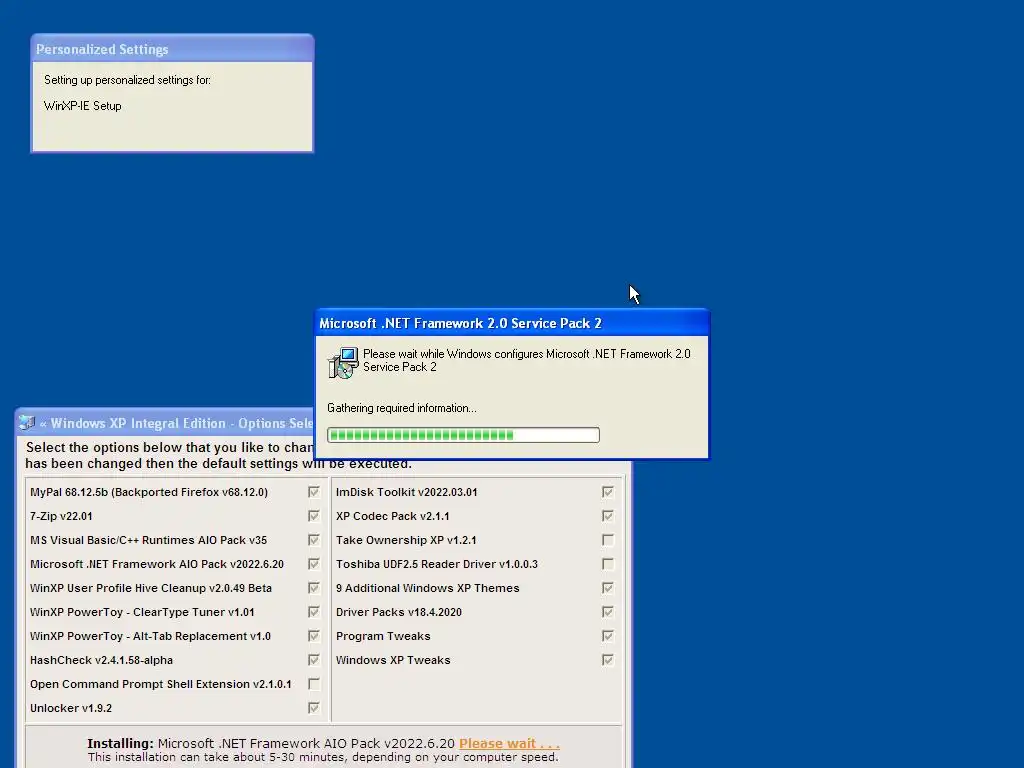This screenshot has height=768, width=1024.
Task: Click the 'Driver Packs v18.4.2020' label
Action: pos(398,612)
